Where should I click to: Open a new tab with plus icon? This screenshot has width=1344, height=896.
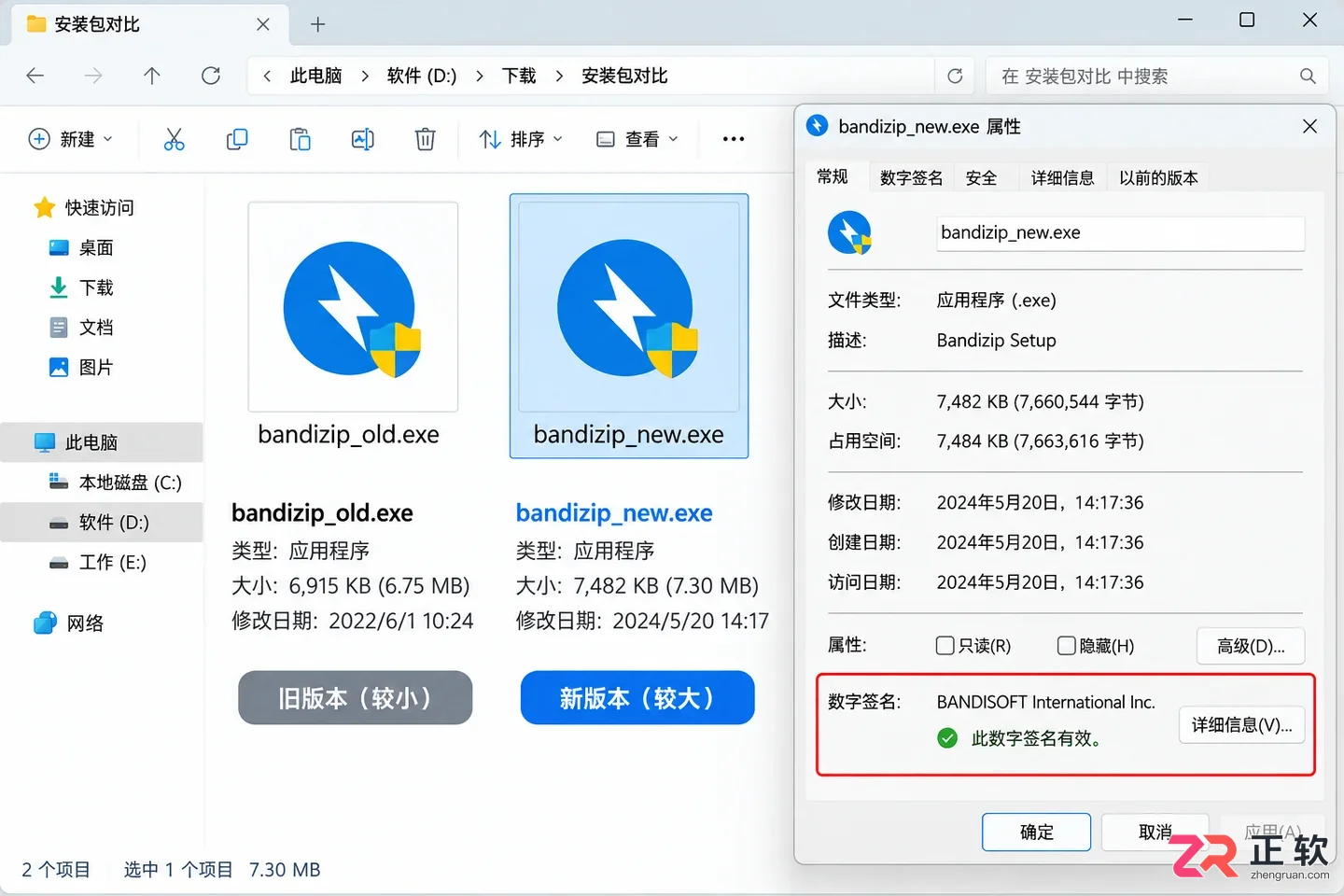point(318,24)
